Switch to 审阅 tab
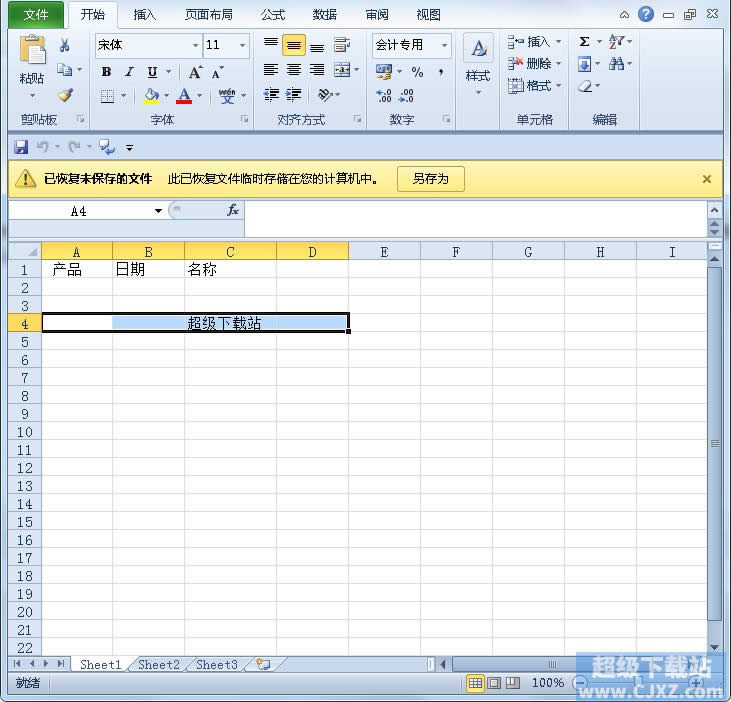731x702 pixels. pyautogui.click(x=377, y=15)
